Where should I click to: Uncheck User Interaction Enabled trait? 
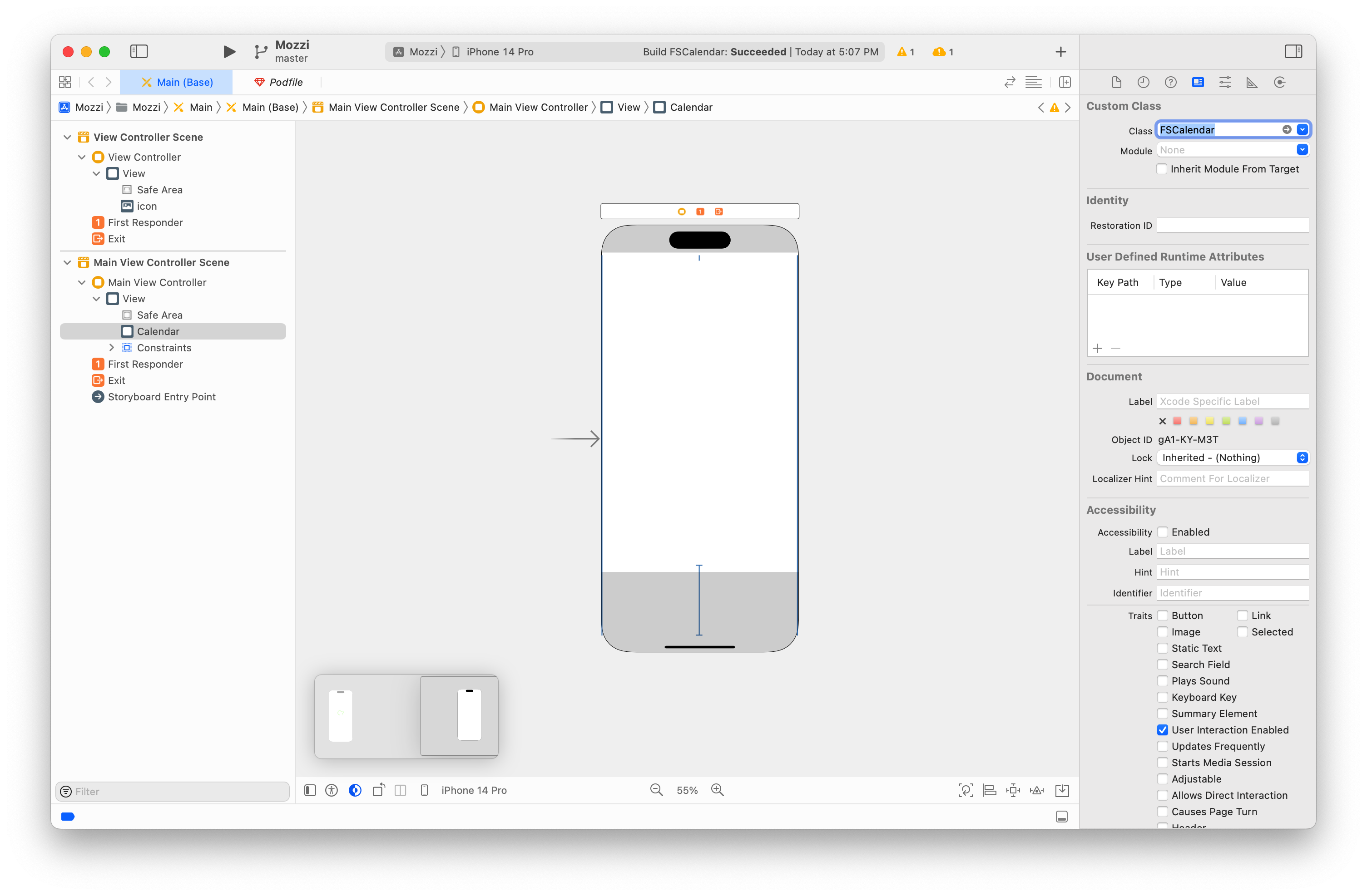click(x=1163, y=729)
